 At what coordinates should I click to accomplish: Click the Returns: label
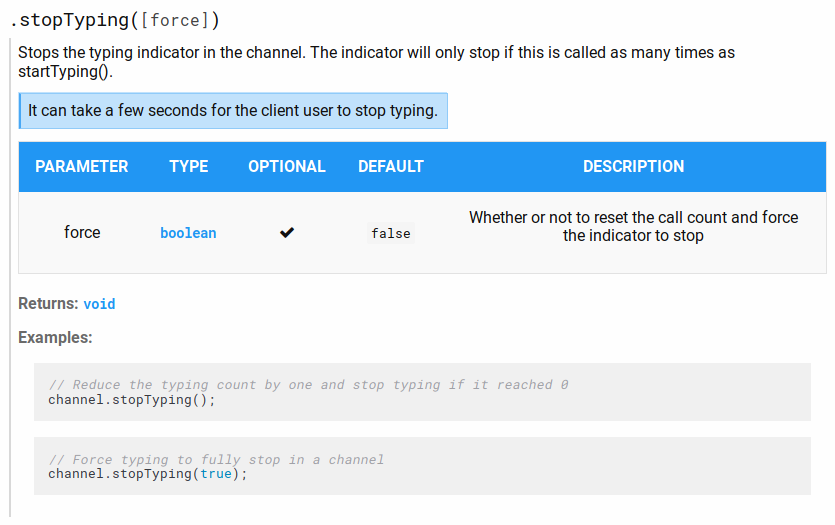[x=48, y=303]
